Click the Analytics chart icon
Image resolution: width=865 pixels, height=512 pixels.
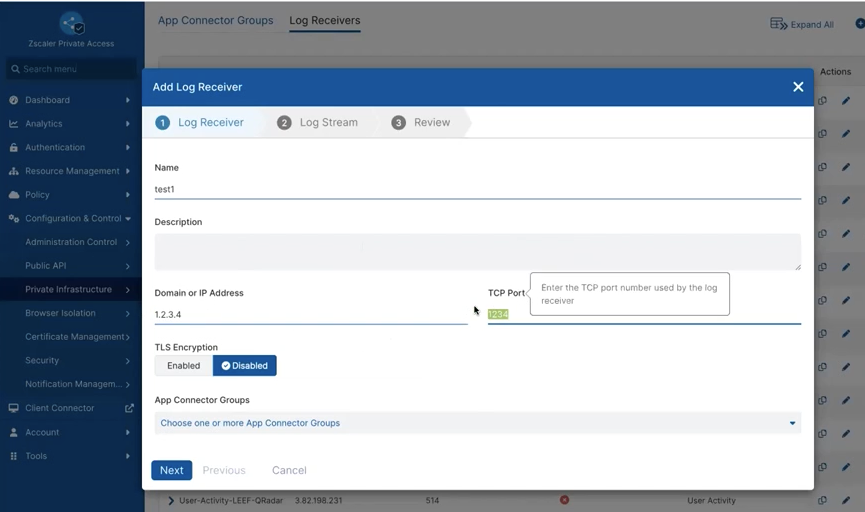click(x=14, y=124)
